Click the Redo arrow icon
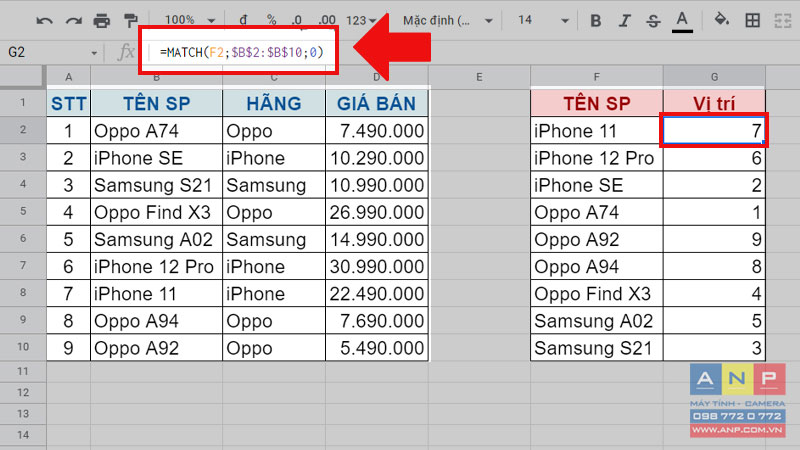The width and height of the screenshot is (800, 450). (x=73, y=21)
